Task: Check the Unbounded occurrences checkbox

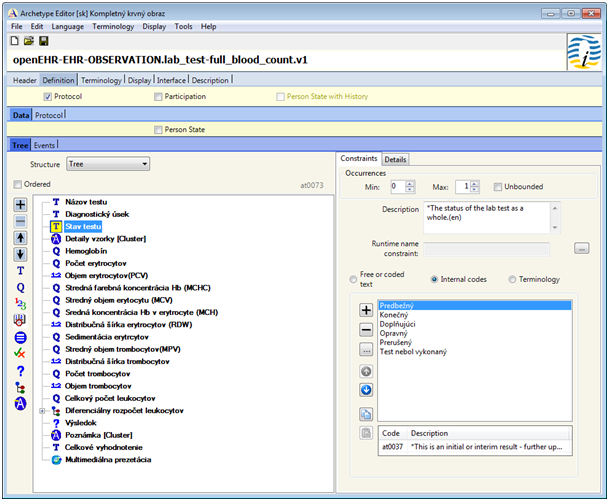Action: click(x=498, y=187)
